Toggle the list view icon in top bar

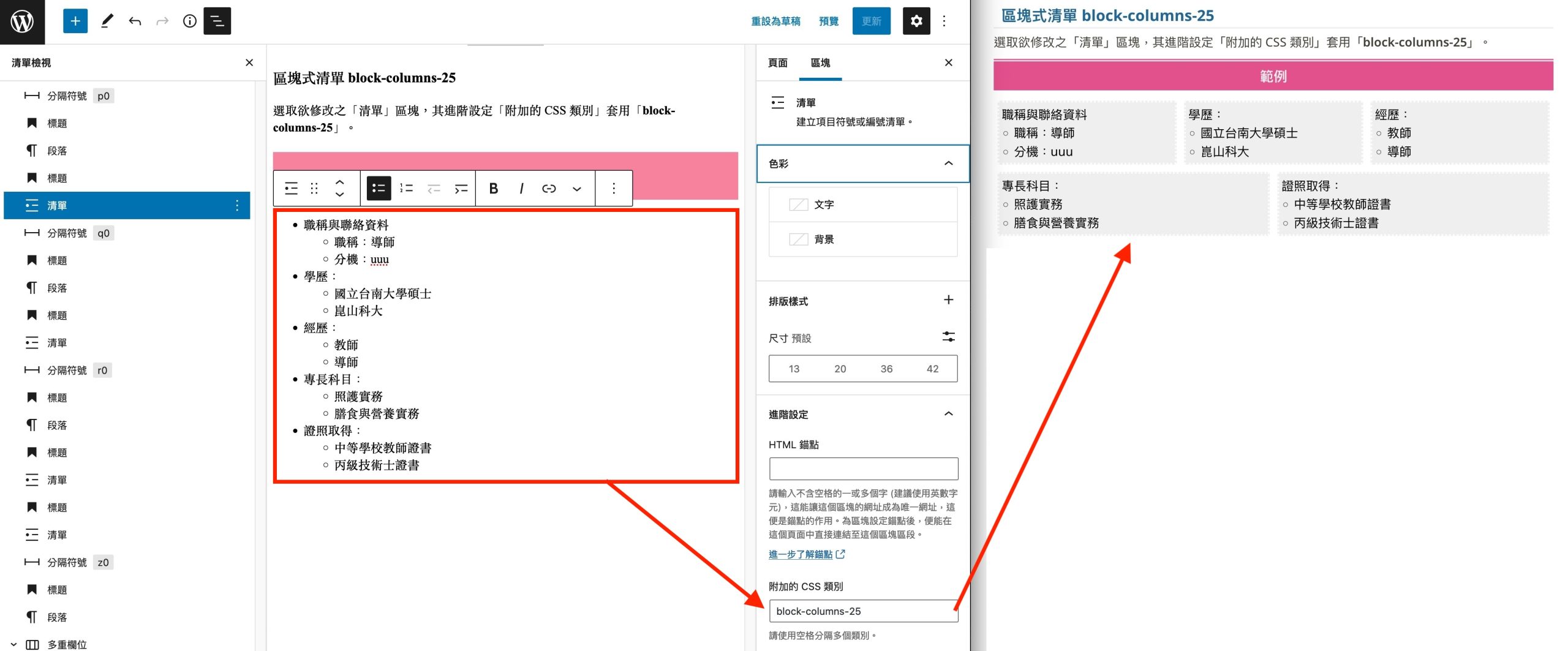(217, 21)
